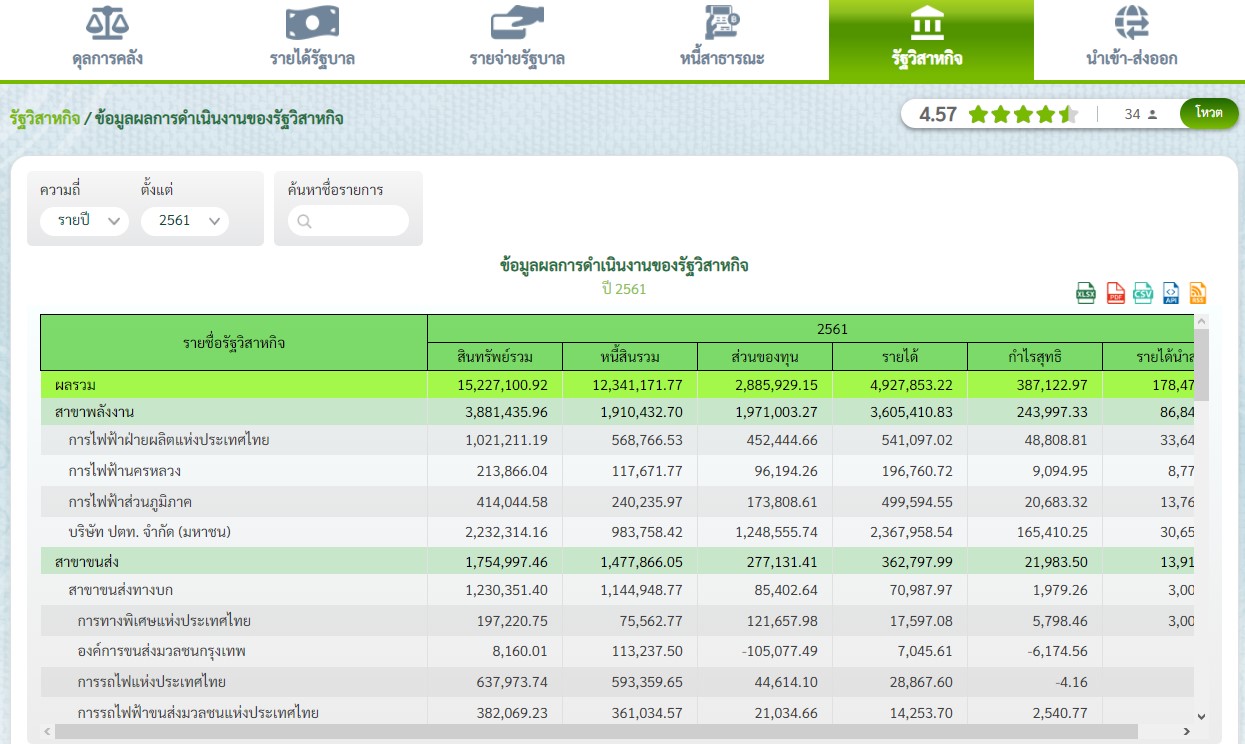
Task: Focus the ค้นหาชื่อรายการ search field
Action: [348, 221]
